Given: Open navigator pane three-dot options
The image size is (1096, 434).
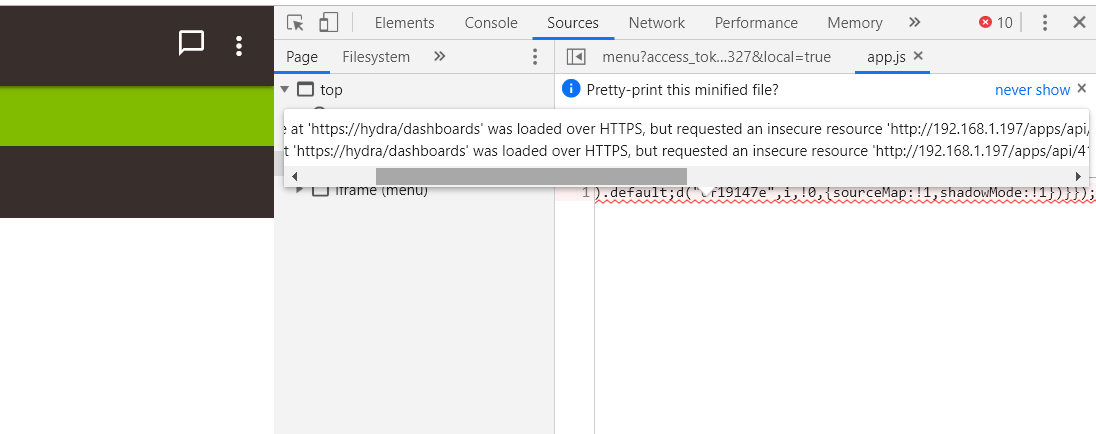Looking at the screenshot, I should 535,57.
